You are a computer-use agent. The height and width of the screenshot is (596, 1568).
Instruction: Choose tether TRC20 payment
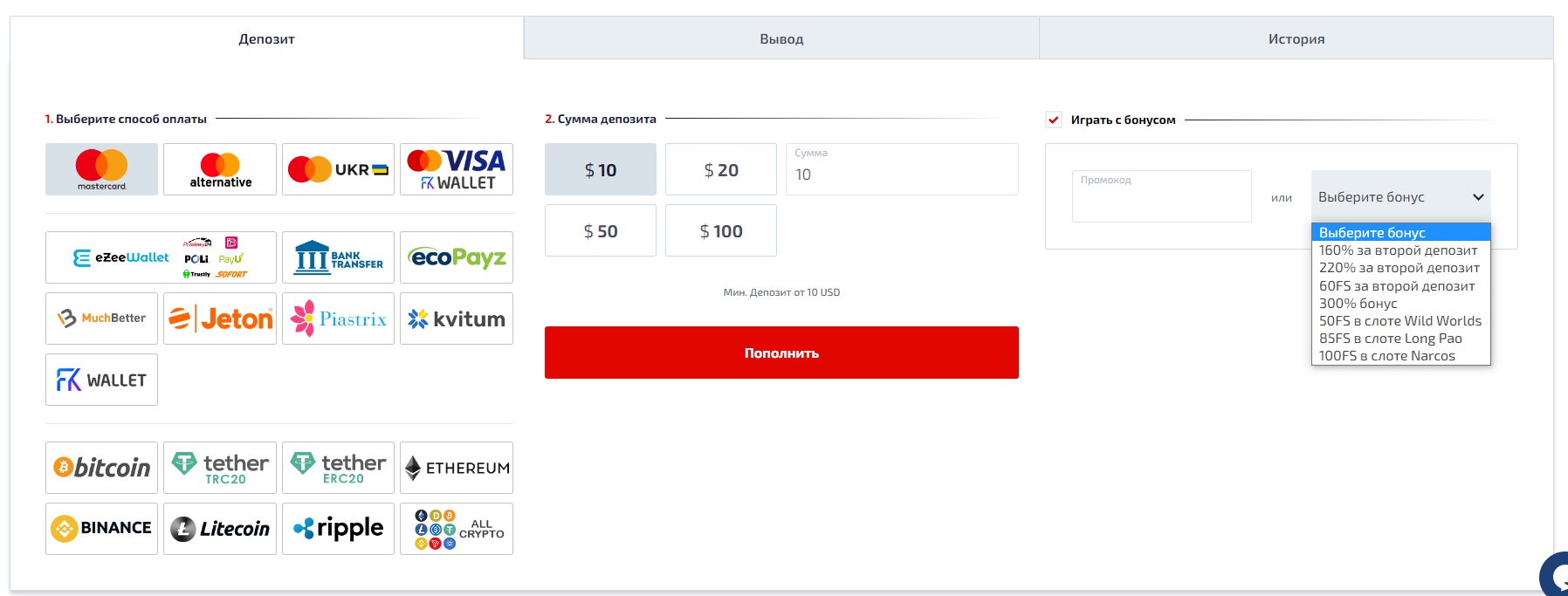[x=220, y=468]
